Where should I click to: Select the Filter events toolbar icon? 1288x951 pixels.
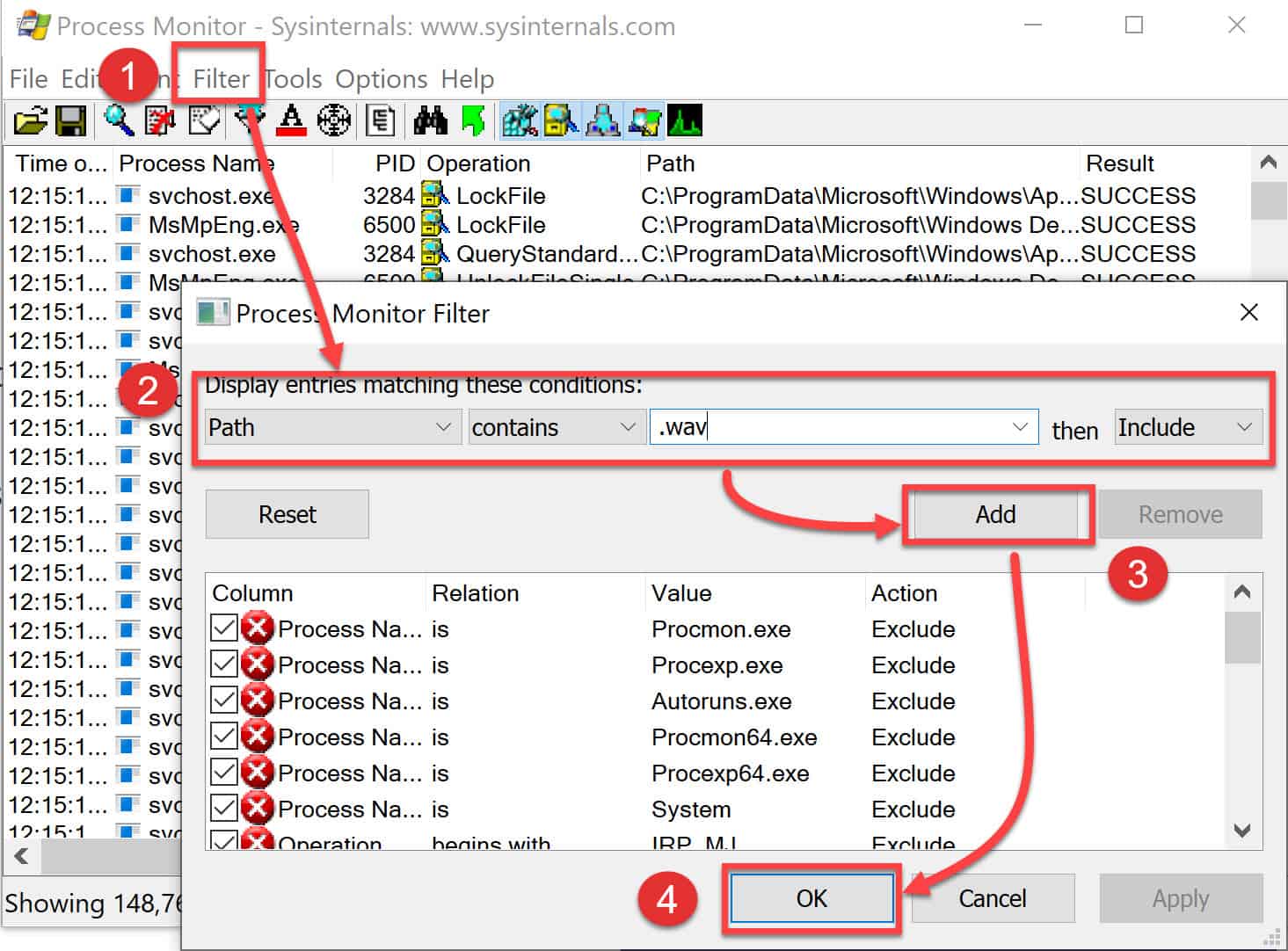point(248,120)
